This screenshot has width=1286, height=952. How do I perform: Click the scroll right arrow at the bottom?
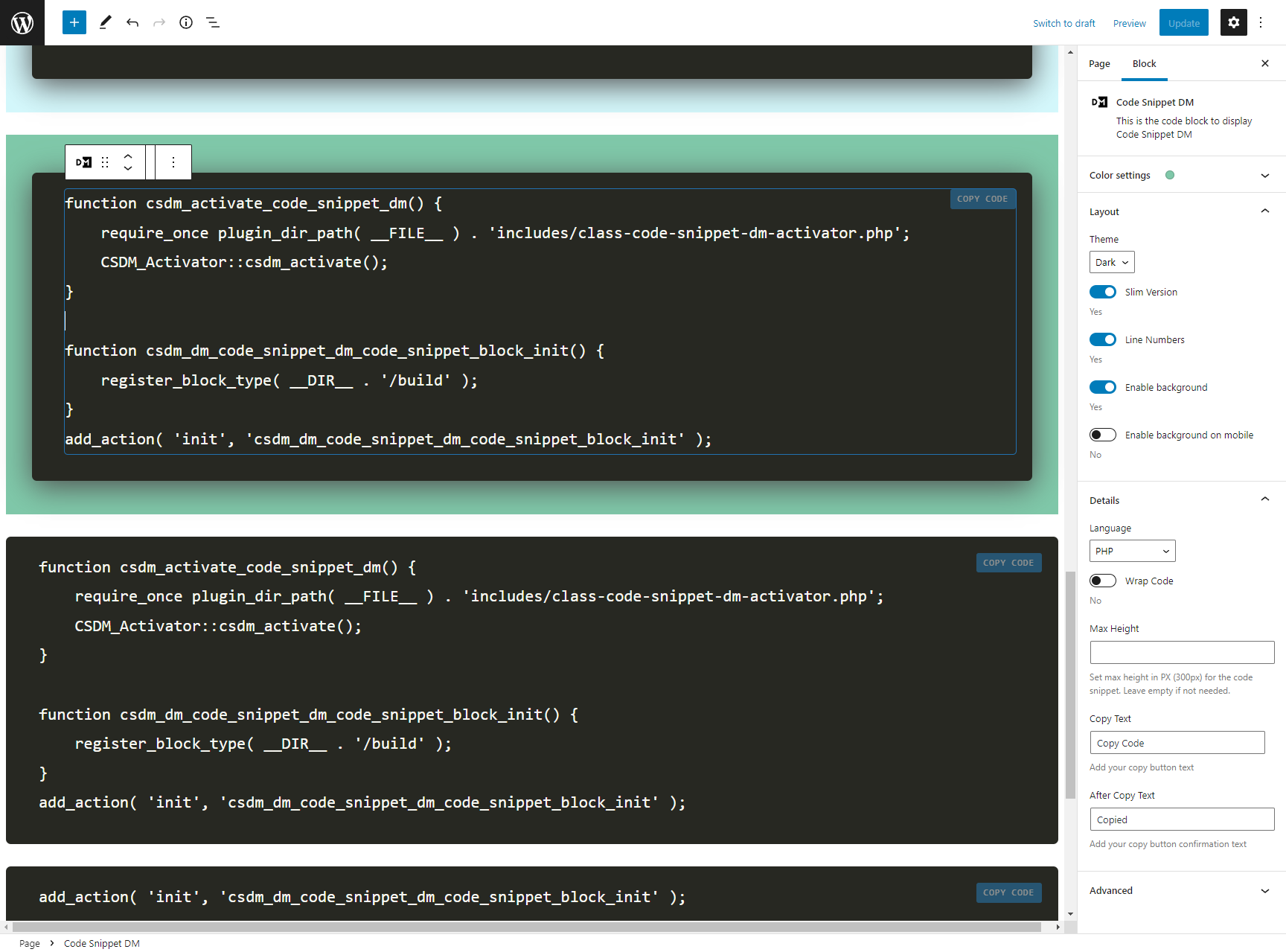coord(1058,927)
